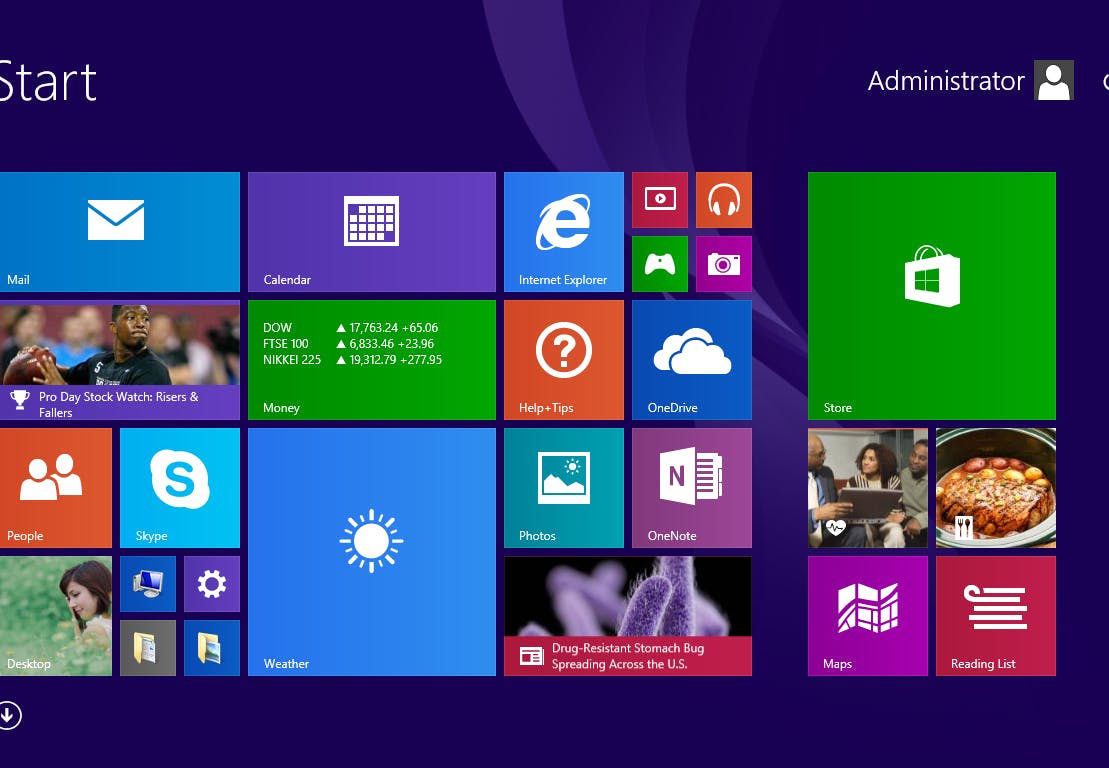Open the folder tile with gray background

(x=148, y=648)
